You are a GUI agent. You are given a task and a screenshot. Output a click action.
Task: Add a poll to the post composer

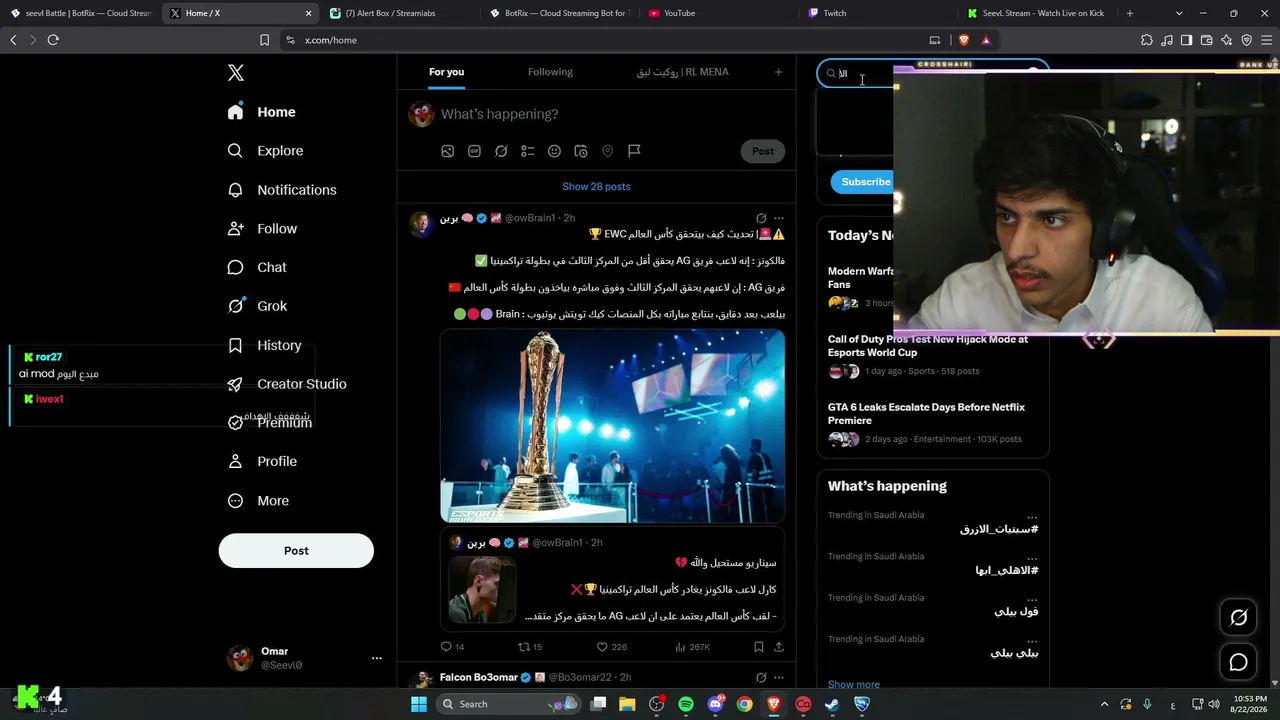(528, 151)
